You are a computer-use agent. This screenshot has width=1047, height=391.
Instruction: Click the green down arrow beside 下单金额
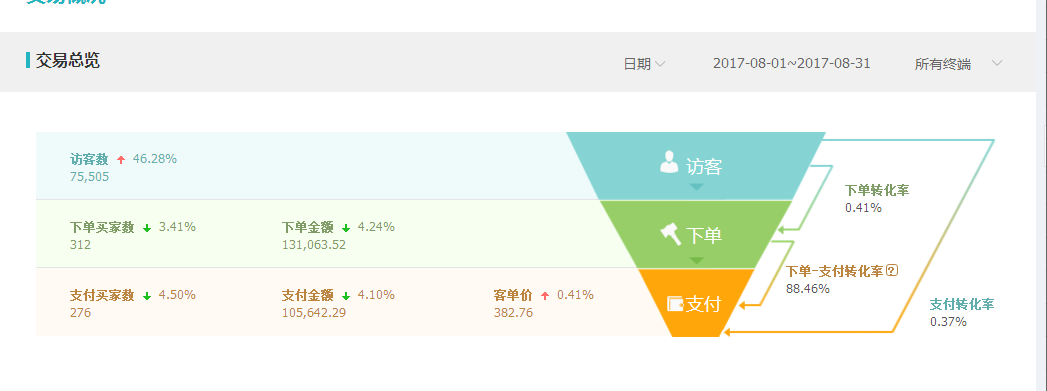pos(346,228)
